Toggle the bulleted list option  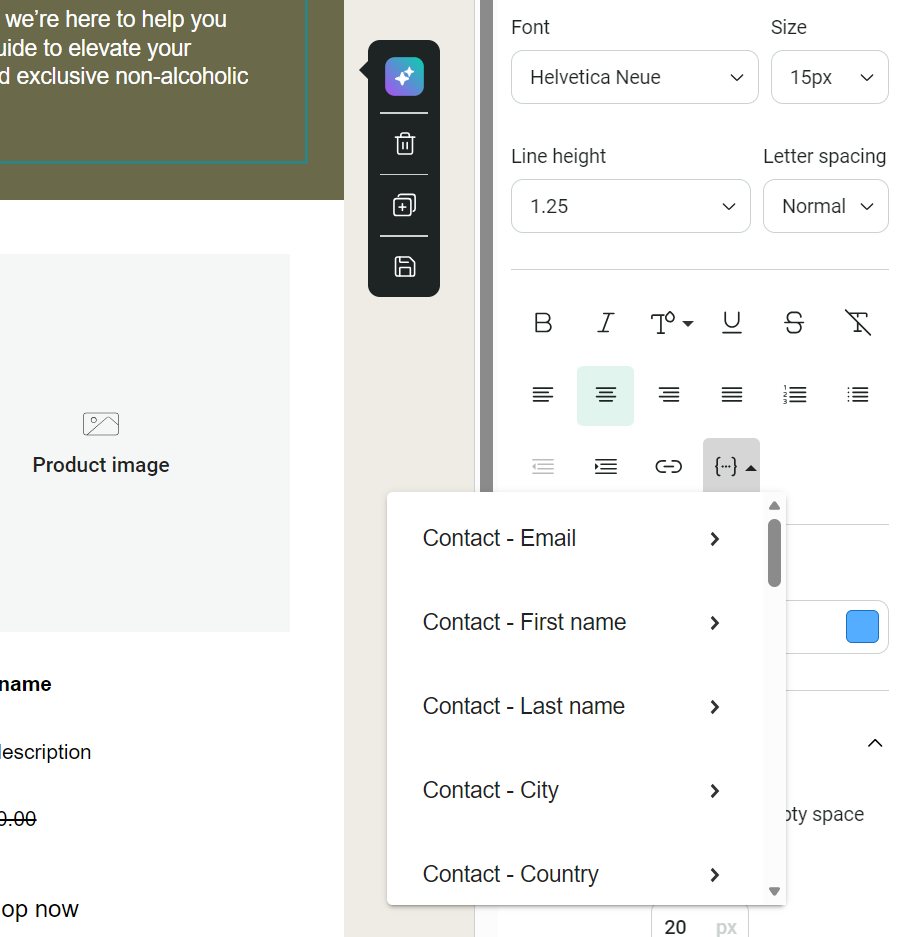coord(857,394)
